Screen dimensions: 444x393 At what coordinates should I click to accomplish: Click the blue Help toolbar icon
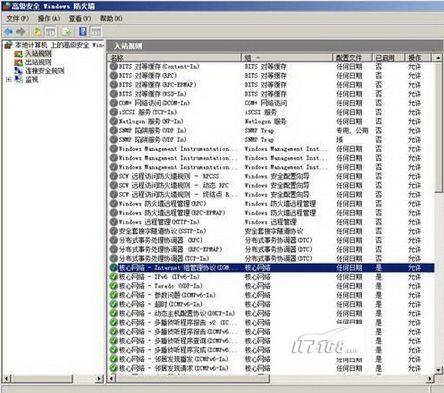83,32
